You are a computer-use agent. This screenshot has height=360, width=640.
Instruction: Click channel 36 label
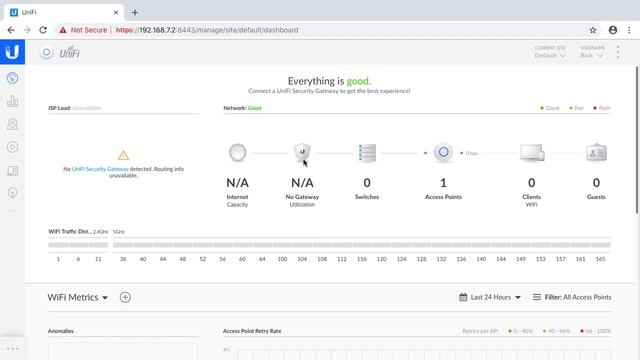pos(123,259)
